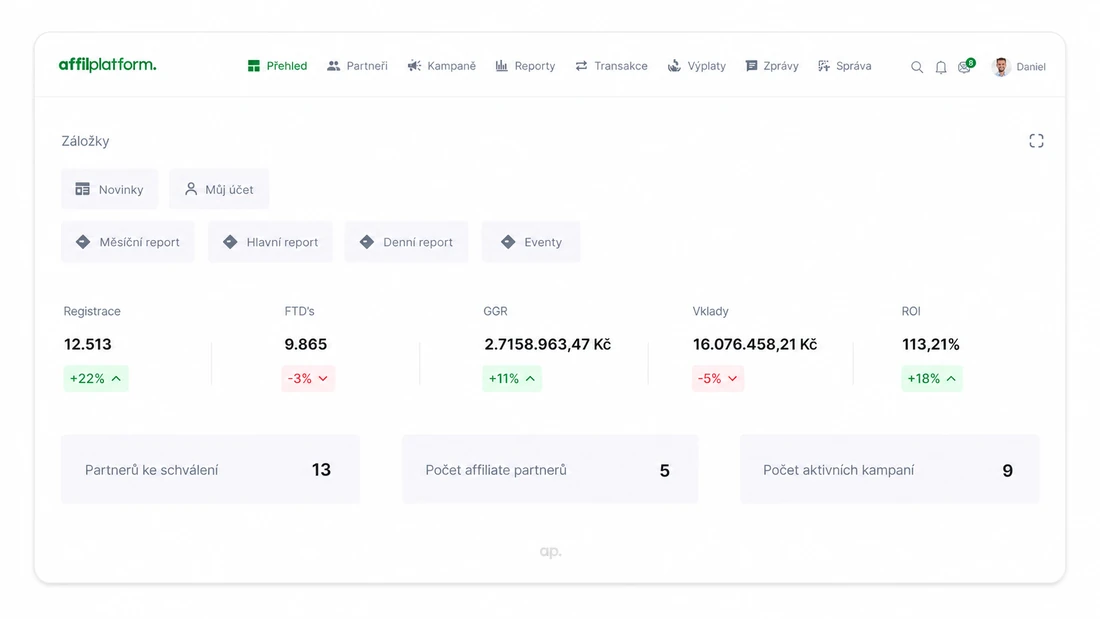Click the ROI value 113,21%
Viewport: 1100px width, 619px height.
click(x=931, y=345)
